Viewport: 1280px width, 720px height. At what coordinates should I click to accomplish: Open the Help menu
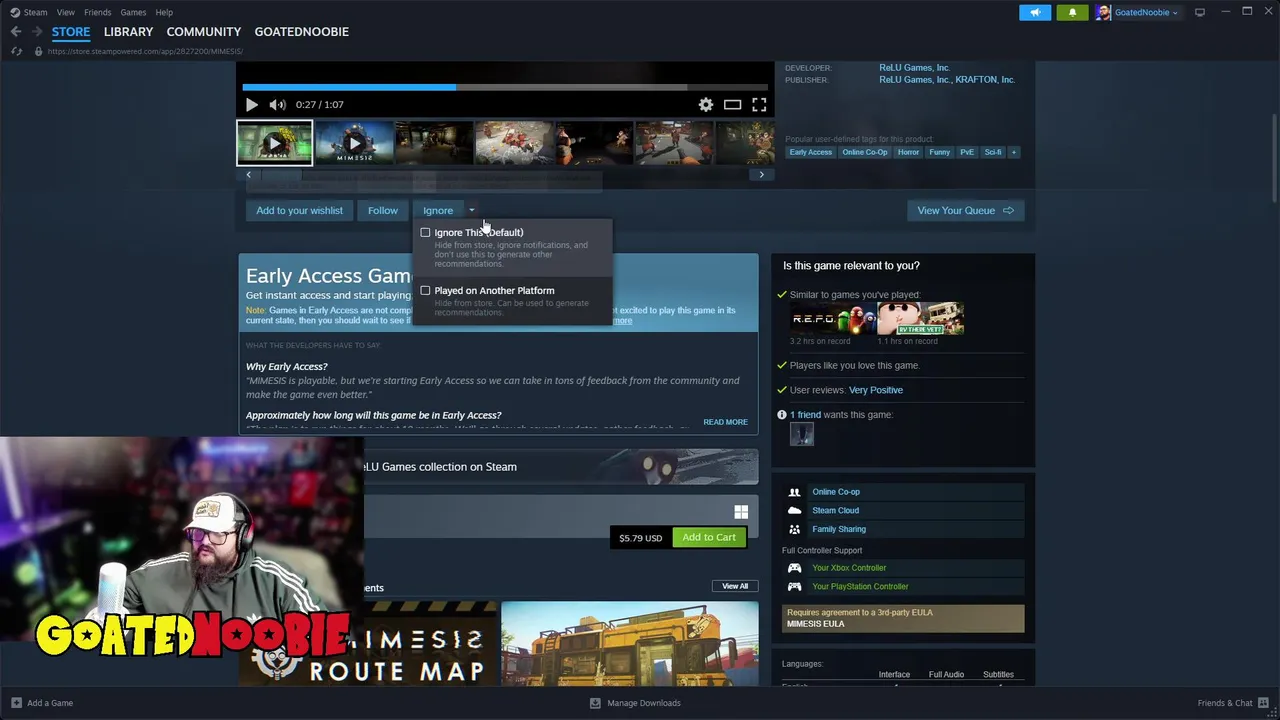[164, 12]
